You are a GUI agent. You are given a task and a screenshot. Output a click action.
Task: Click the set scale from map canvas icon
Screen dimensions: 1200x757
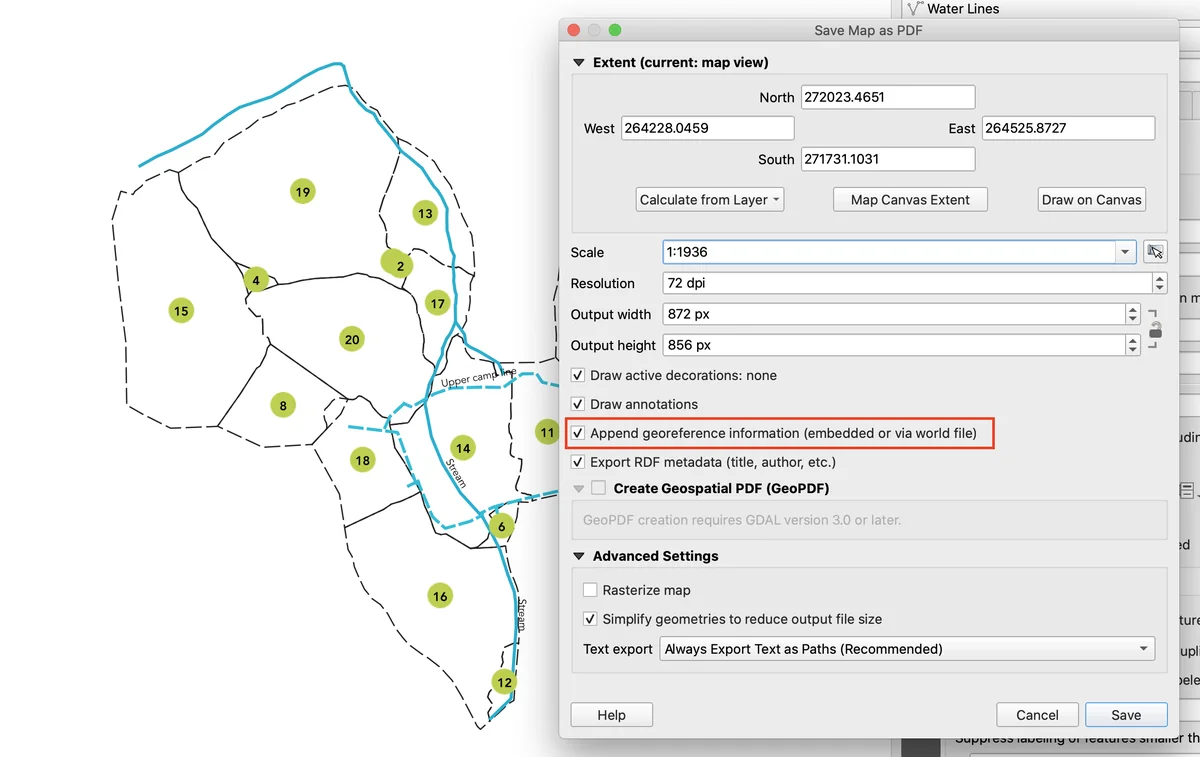pyautogui.click(x=1155, y=252)
